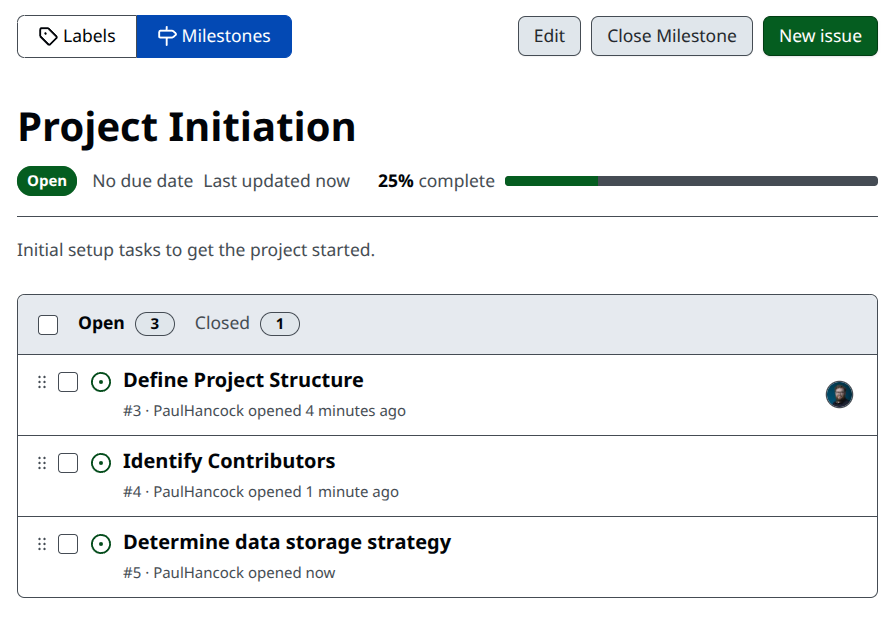Click the open-issue icon beside Define Project Structure

101,382
